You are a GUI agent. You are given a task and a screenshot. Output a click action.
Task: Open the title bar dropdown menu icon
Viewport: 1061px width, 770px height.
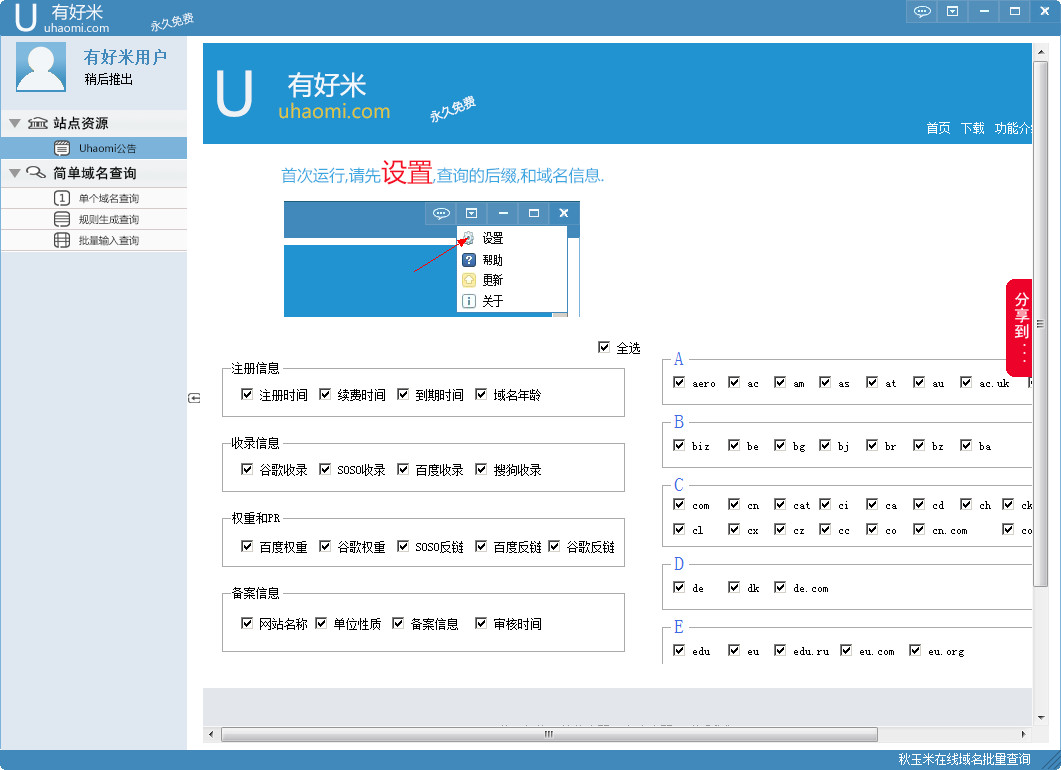pos(952,12)
